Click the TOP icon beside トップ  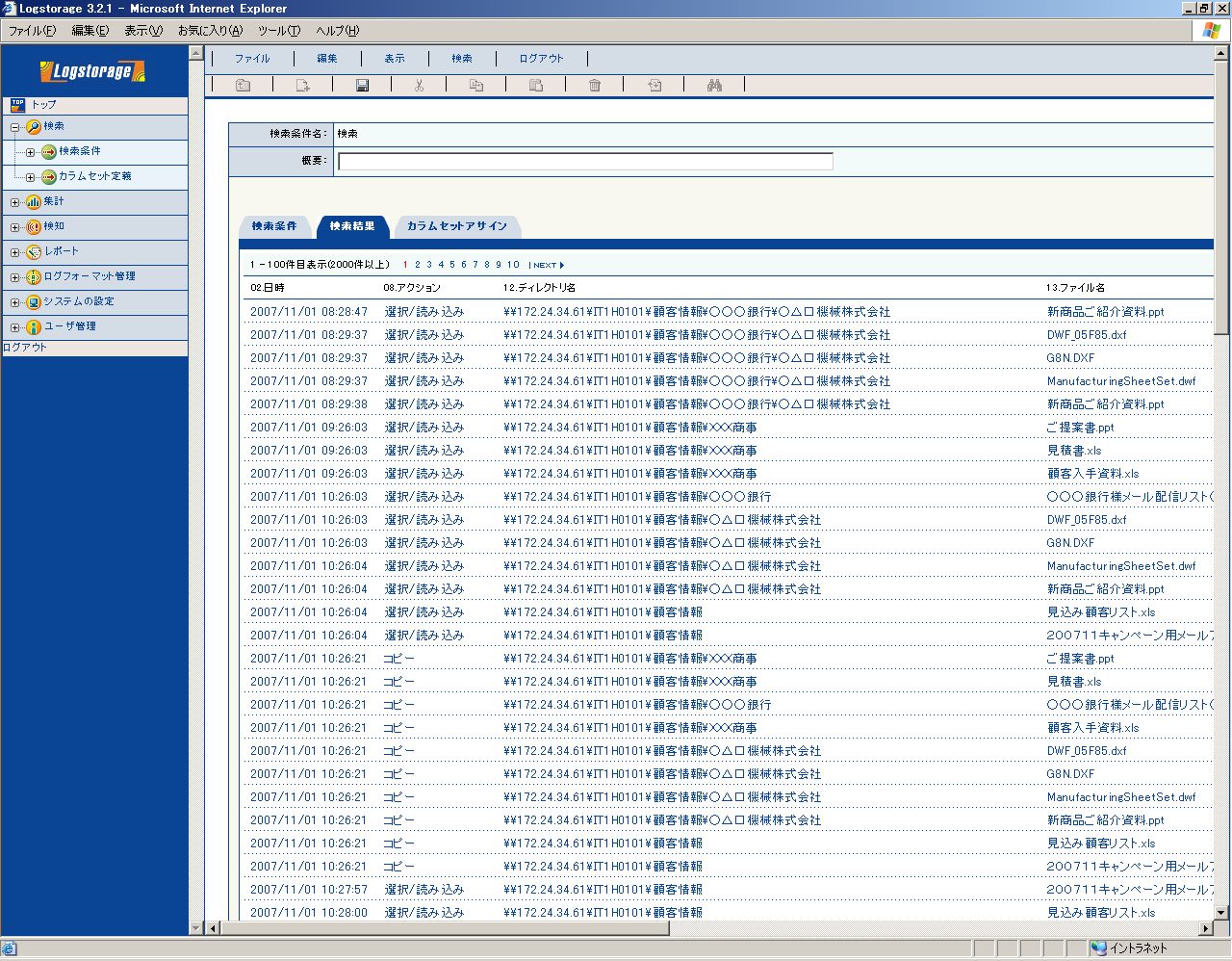coord(17,105)
